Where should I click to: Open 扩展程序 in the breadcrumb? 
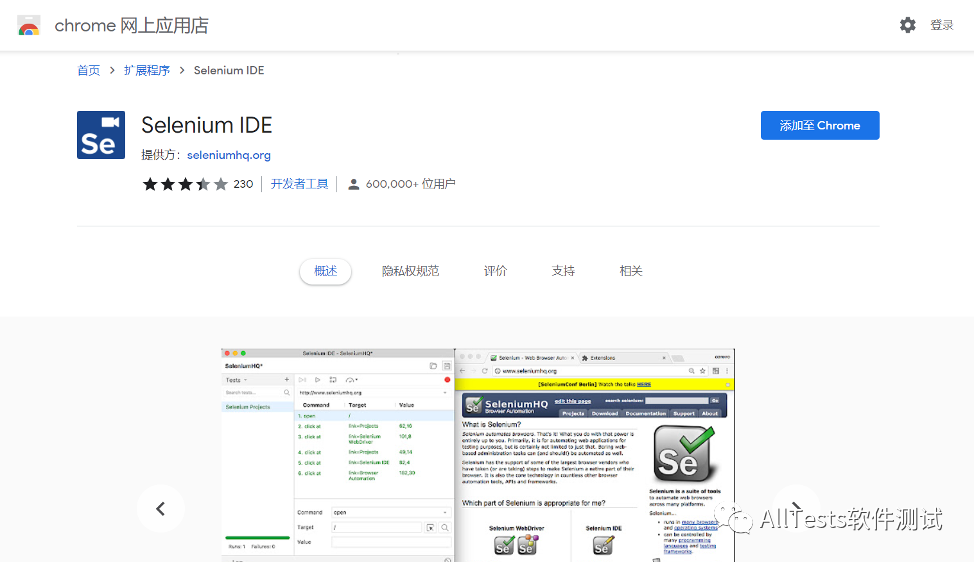pos(147,70)
